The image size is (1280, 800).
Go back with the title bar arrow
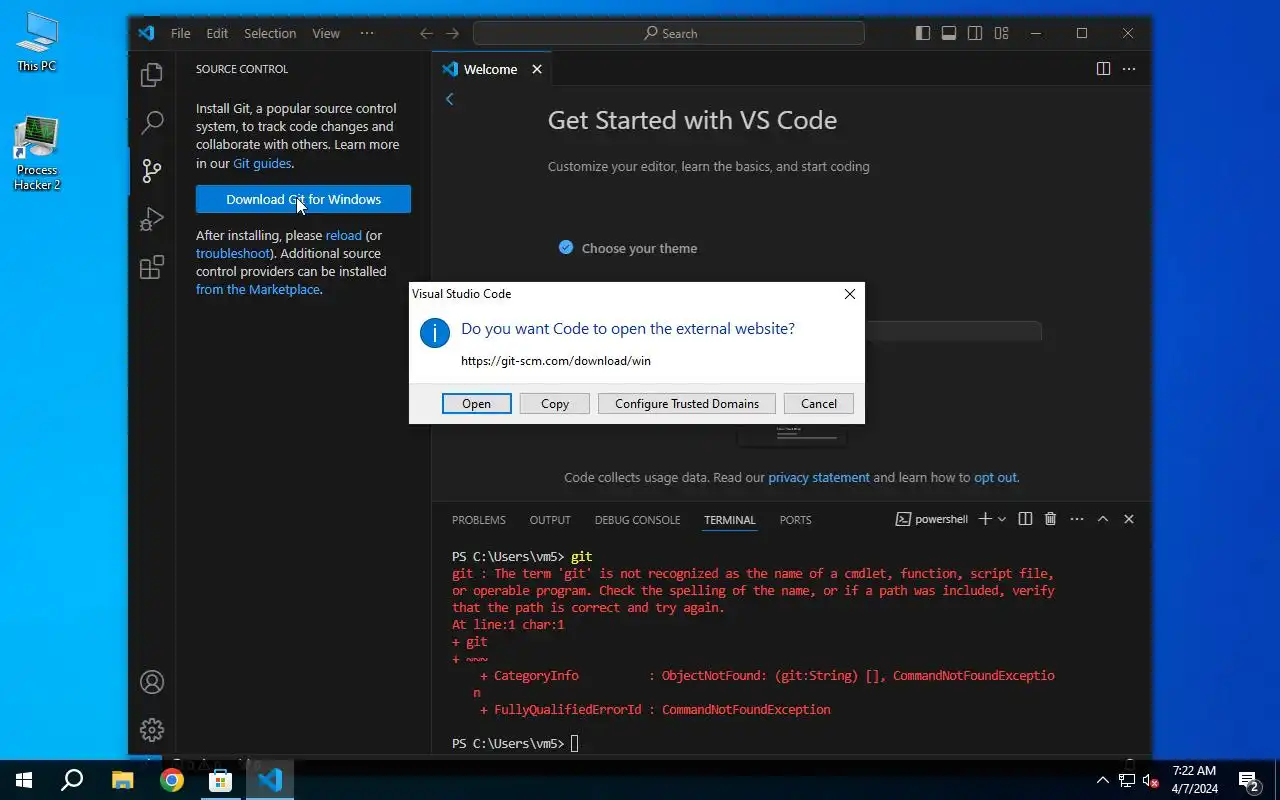pyautogui.click(x=427, y=33)
